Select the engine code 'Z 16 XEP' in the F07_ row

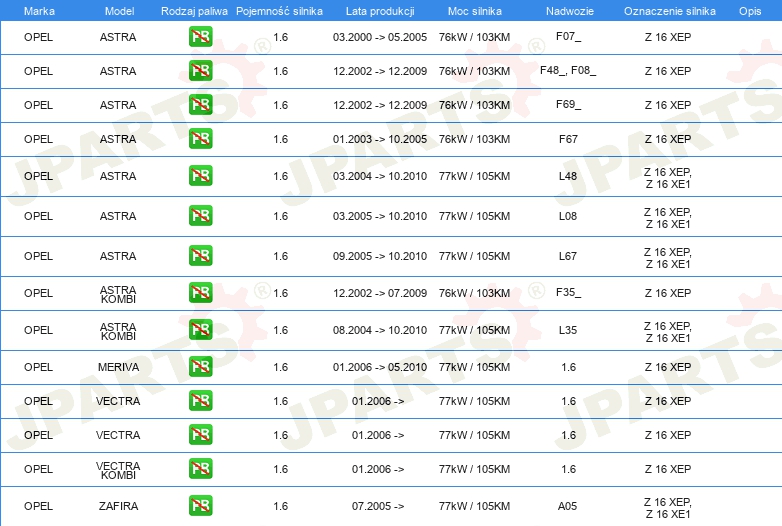pos(668,37)
